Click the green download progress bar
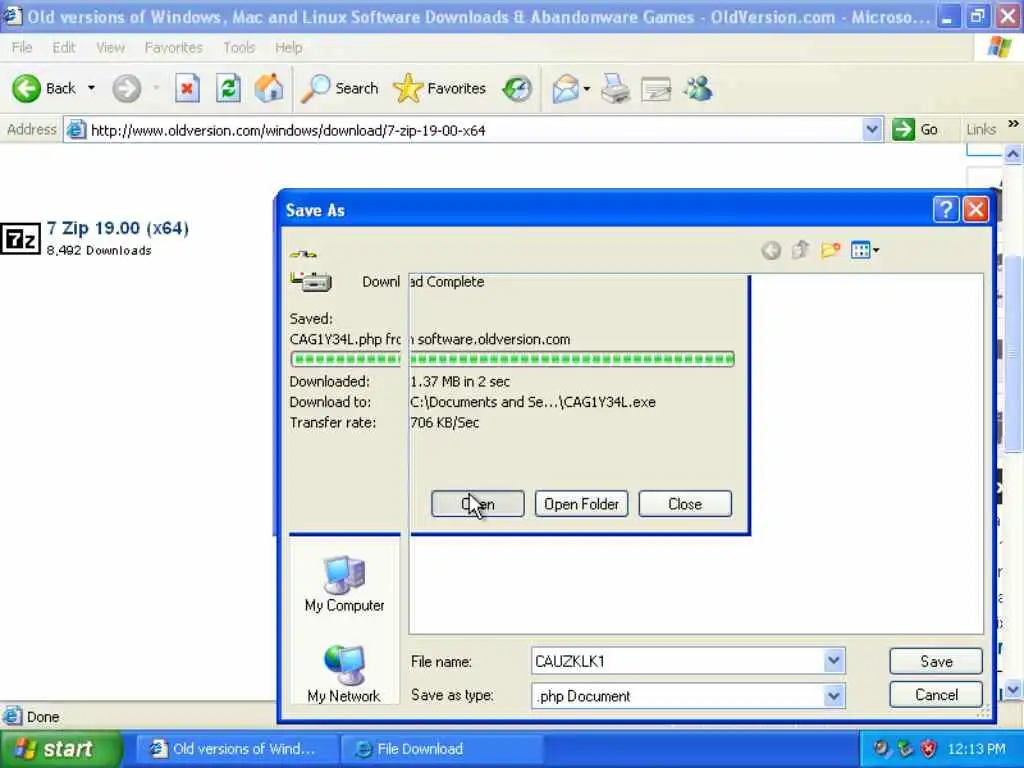Viewport: 1024px width, 768px height. point(513,359)
